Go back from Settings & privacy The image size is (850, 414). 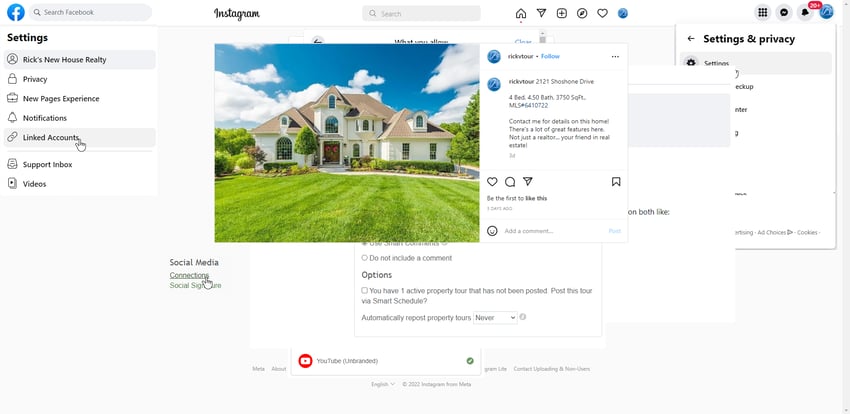[x=691, y=38]
